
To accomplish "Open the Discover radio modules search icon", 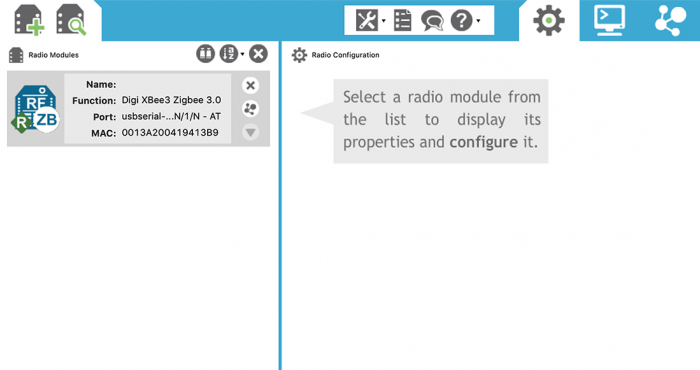I will (x=71, y=20).
